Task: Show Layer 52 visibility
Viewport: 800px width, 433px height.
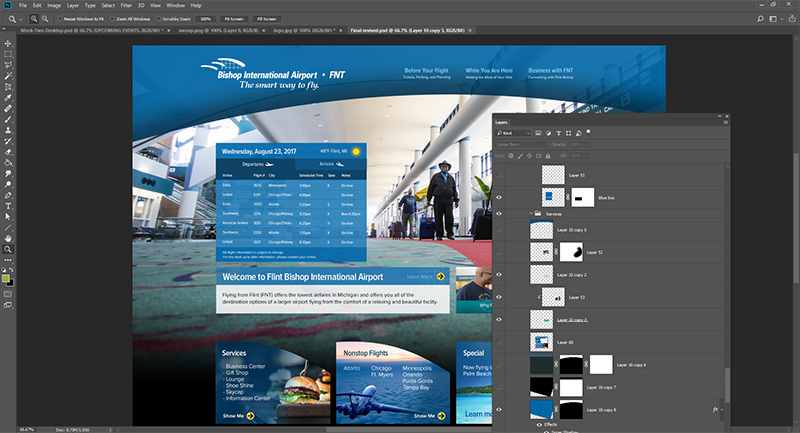Action: [x=499, y=252]
